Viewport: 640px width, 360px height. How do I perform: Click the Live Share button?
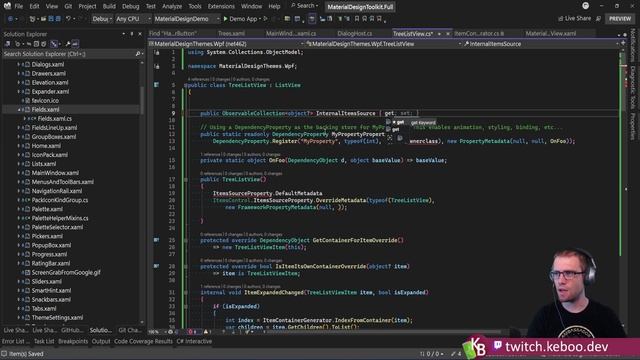click(574, 19)
